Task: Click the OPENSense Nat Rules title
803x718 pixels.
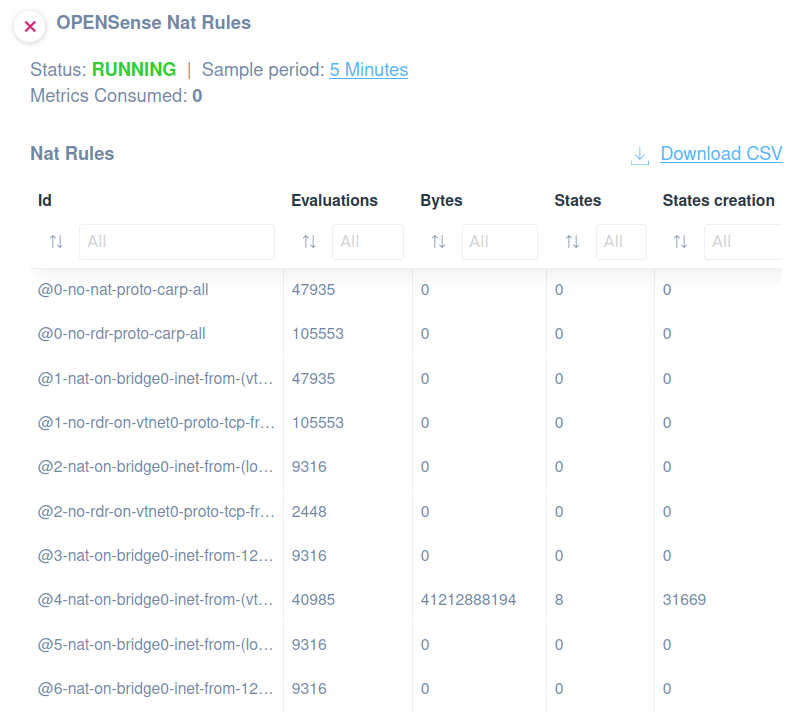Action: coord(154,23)
